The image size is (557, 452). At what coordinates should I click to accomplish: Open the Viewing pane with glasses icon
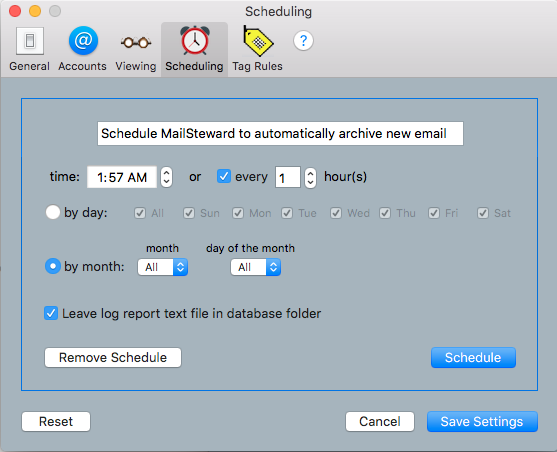tap(136, 49)
